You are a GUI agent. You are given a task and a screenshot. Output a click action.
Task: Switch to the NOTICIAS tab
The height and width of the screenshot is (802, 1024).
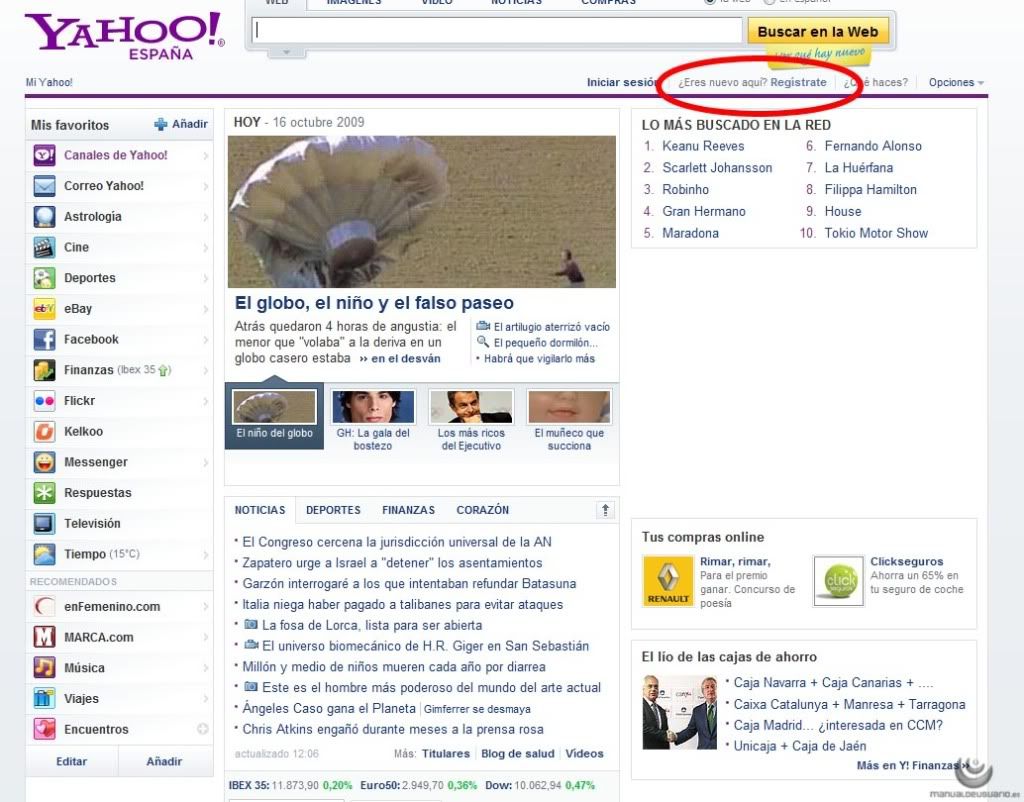[x=260, y=510]
